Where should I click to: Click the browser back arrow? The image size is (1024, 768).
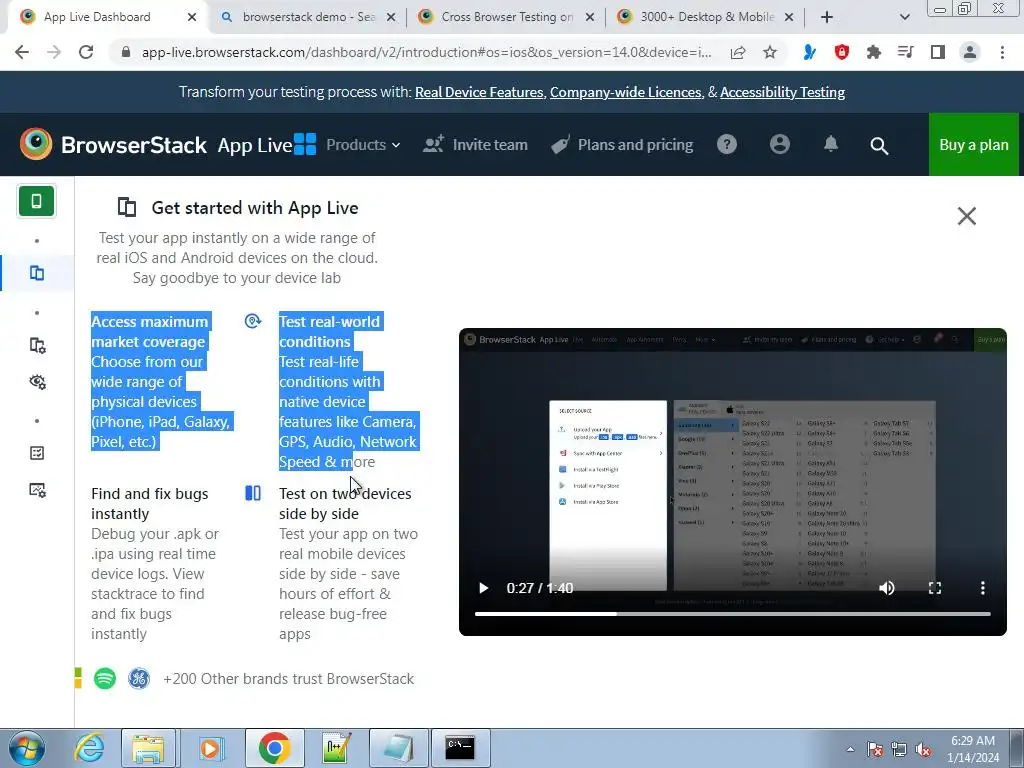(22, 52)
